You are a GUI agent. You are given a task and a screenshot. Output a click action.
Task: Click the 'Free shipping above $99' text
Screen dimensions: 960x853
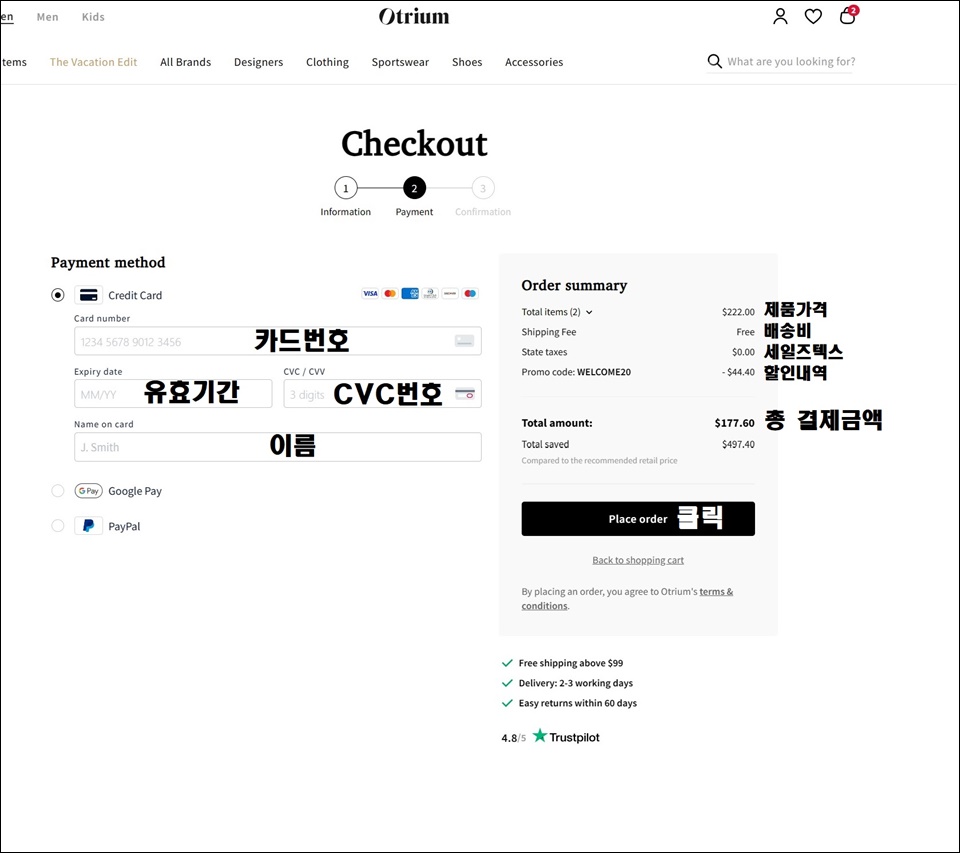pos(571,663)
